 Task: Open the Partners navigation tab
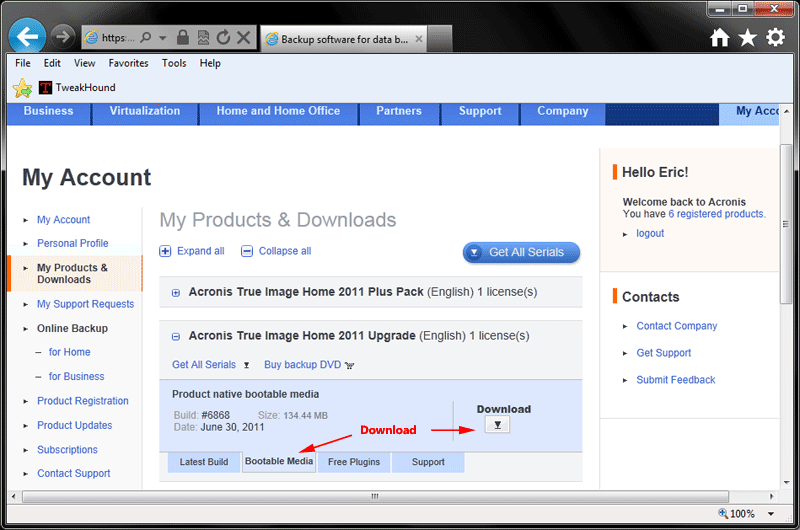tap(399, 113)
